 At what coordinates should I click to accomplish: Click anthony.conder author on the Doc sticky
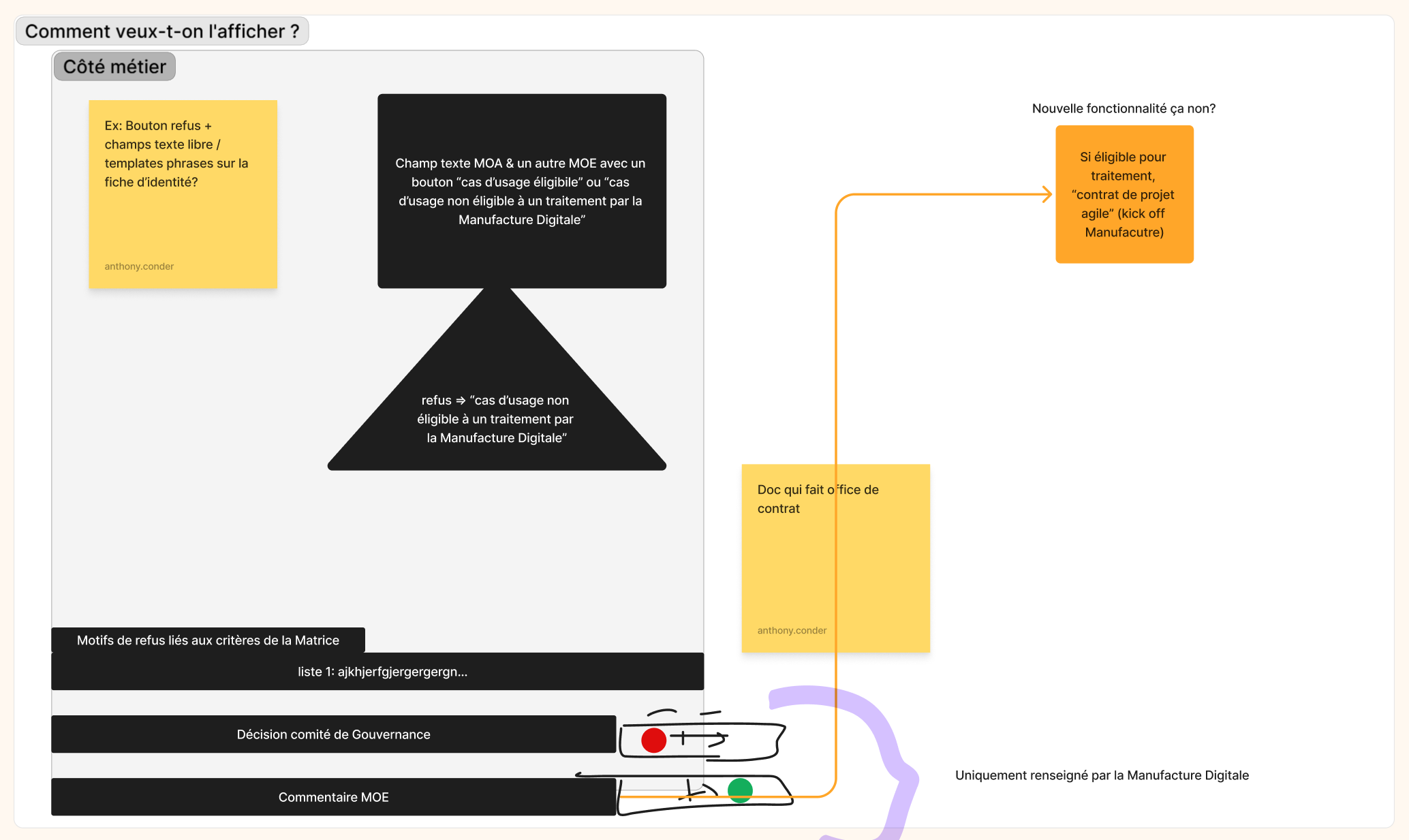pos(792,631)
